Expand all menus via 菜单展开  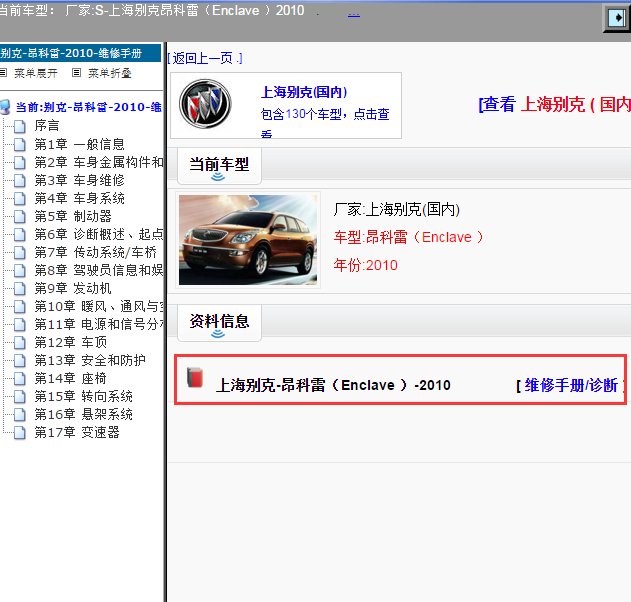[36, 73]
